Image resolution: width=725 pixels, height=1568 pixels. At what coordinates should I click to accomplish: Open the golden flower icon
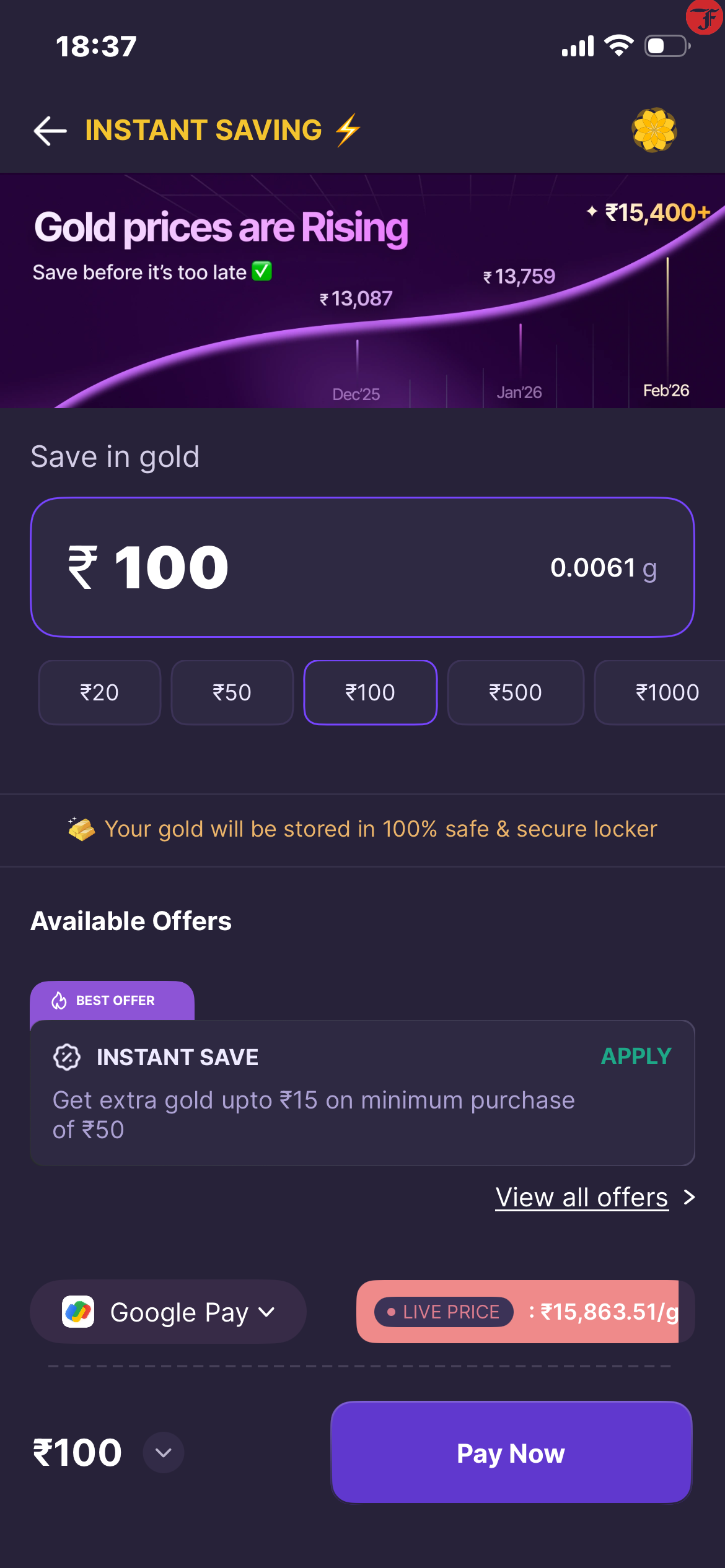[654, 130]
